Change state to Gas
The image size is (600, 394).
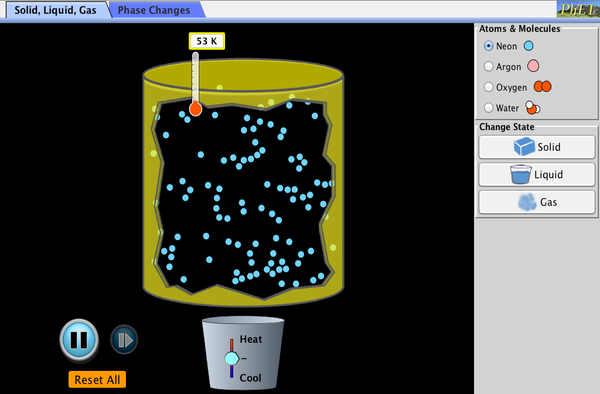(537, 202)
